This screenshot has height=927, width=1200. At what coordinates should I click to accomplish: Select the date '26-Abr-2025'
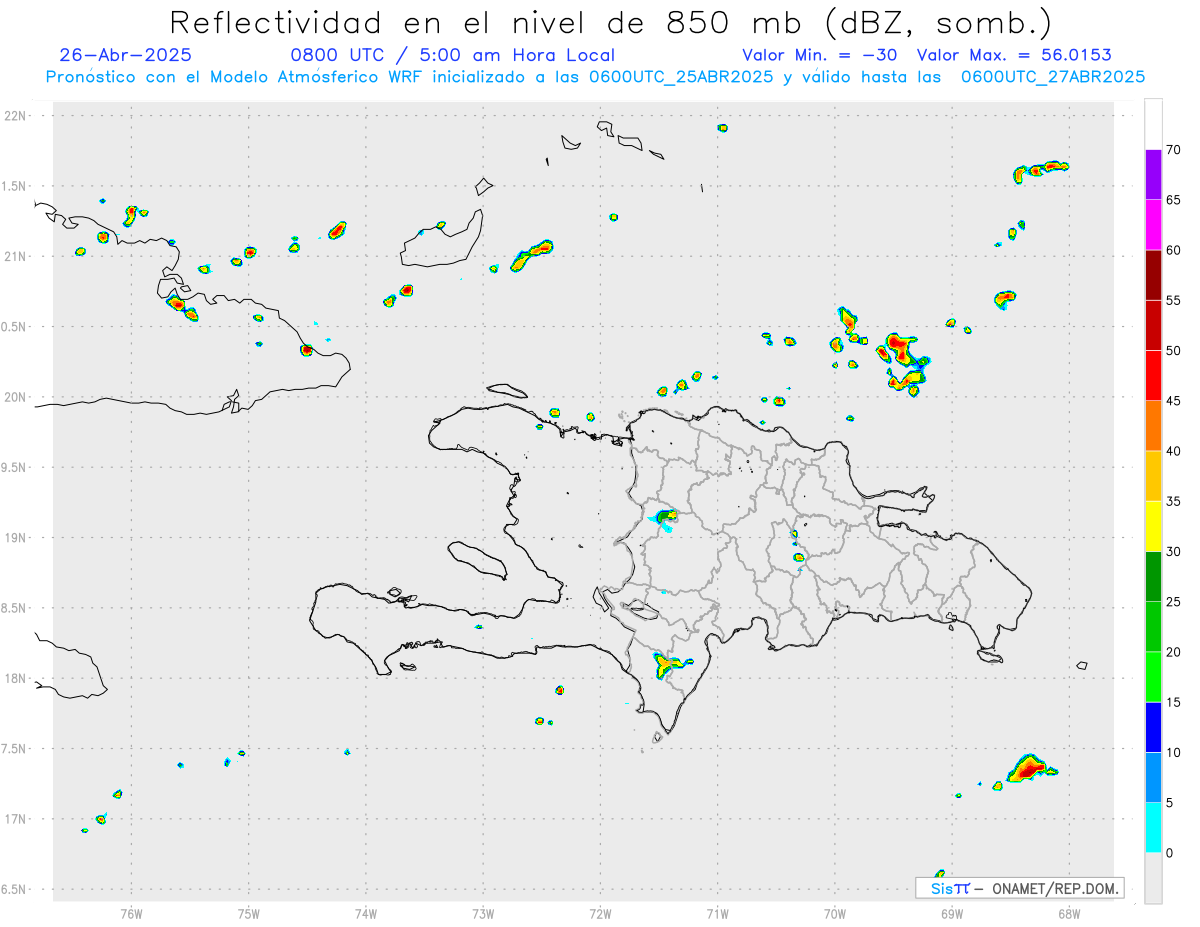125,55
